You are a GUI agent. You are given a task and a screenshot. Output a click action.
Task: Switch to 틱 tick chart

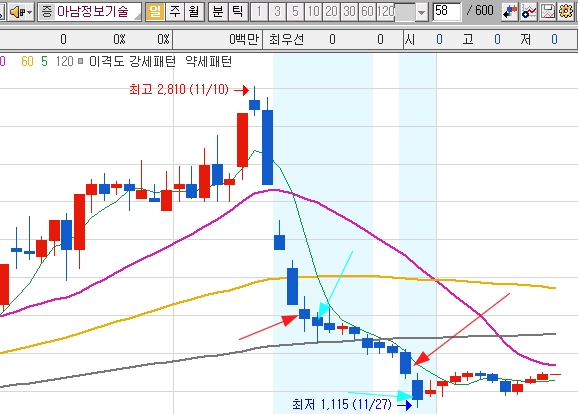click(238, 12)
